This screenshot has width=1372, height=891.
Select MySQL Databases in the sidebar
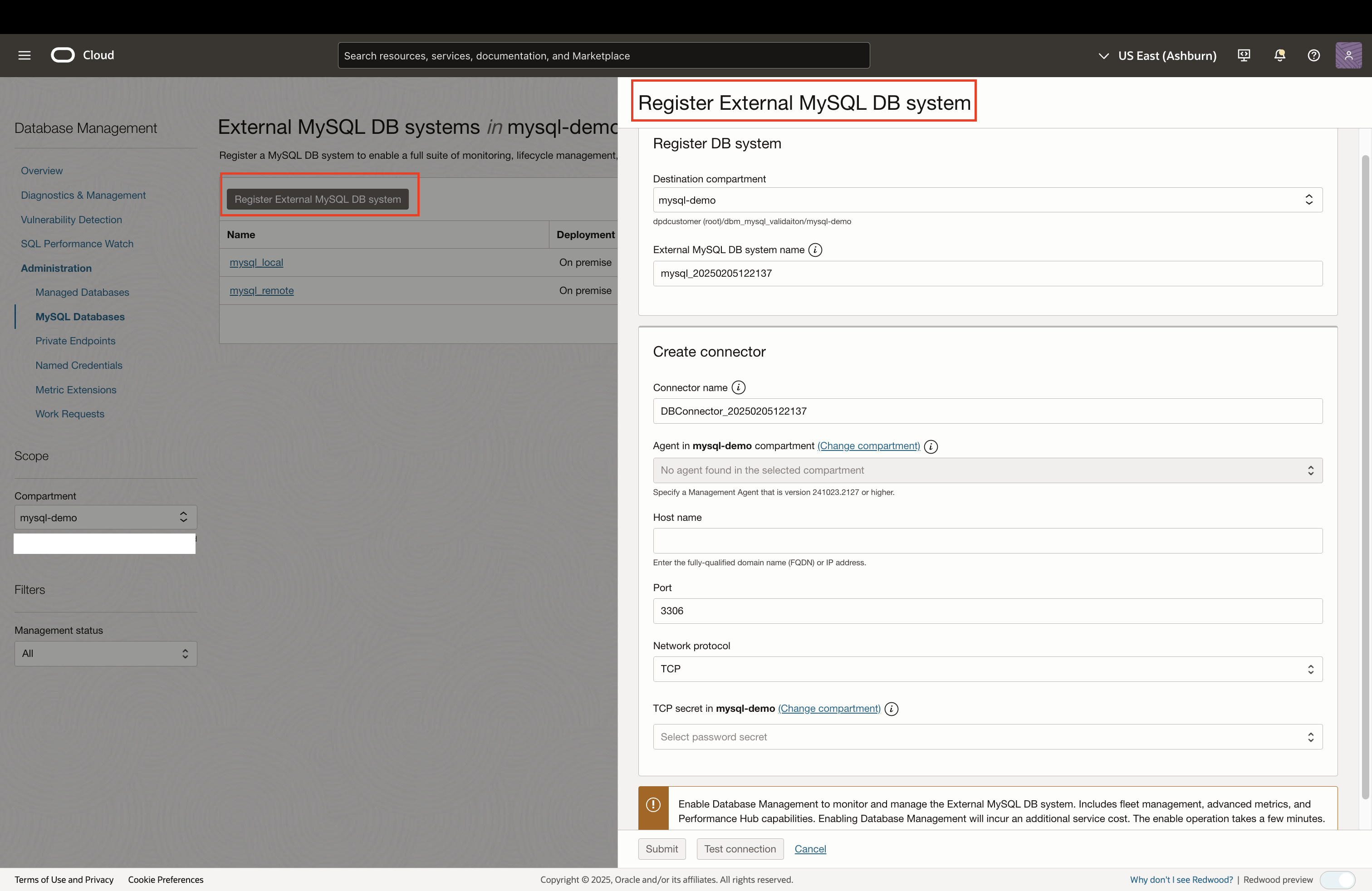pyautogui.click(x=79, y=316)
